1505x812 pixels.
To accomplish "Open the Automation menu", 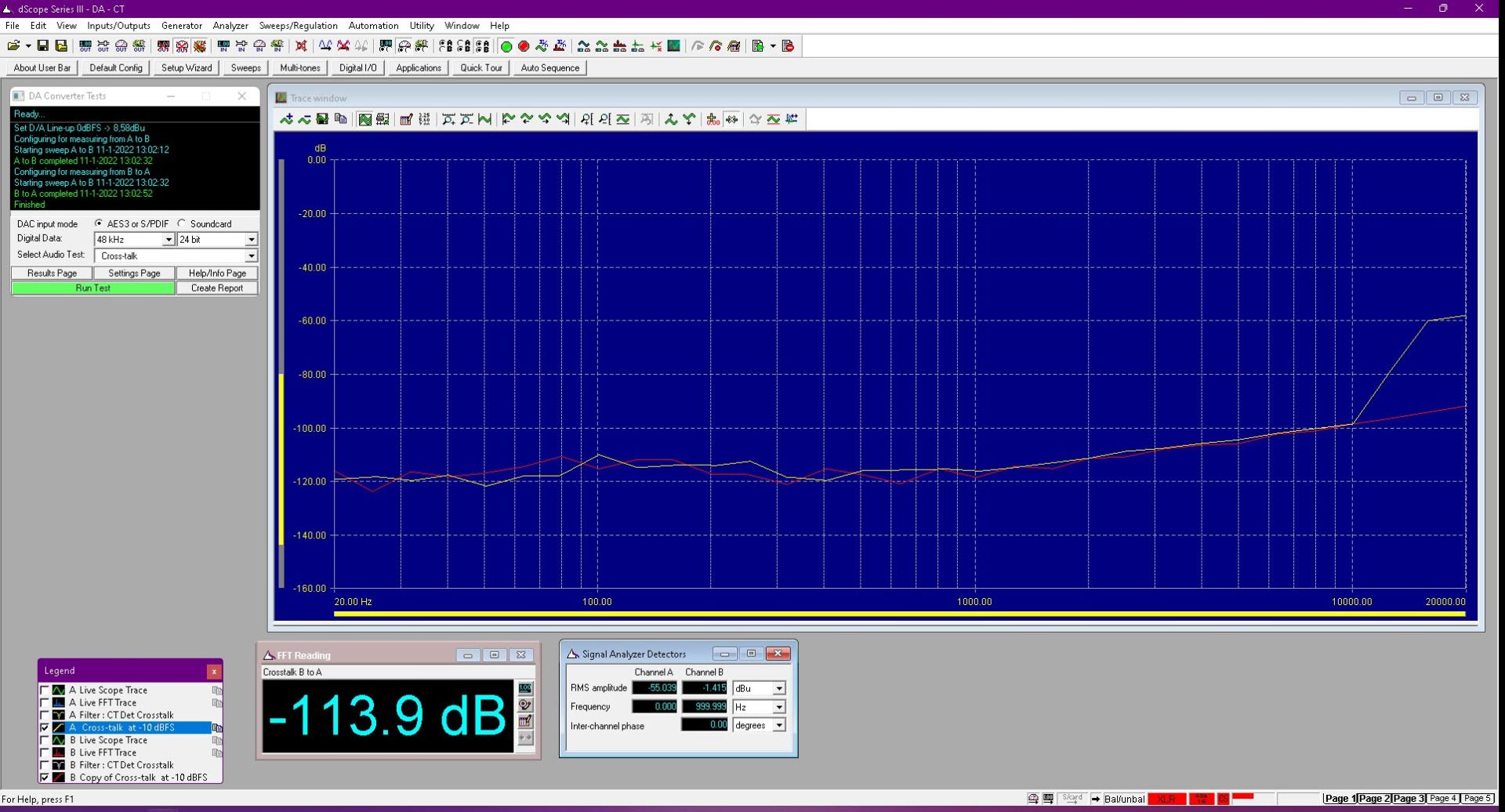I will (x=373, y=26).
